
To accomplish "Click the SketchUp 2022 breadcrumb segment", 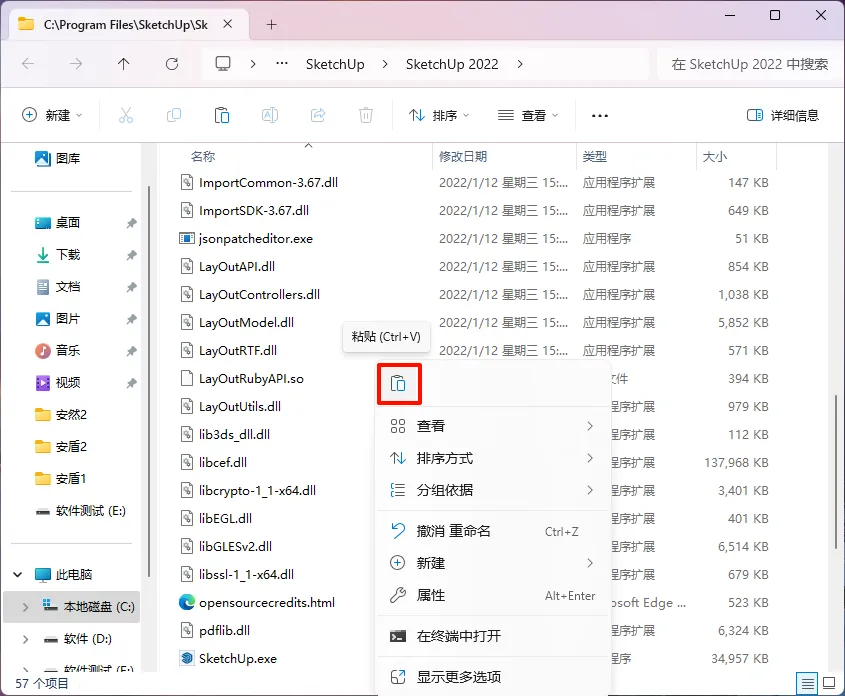I will click(452, 64).
